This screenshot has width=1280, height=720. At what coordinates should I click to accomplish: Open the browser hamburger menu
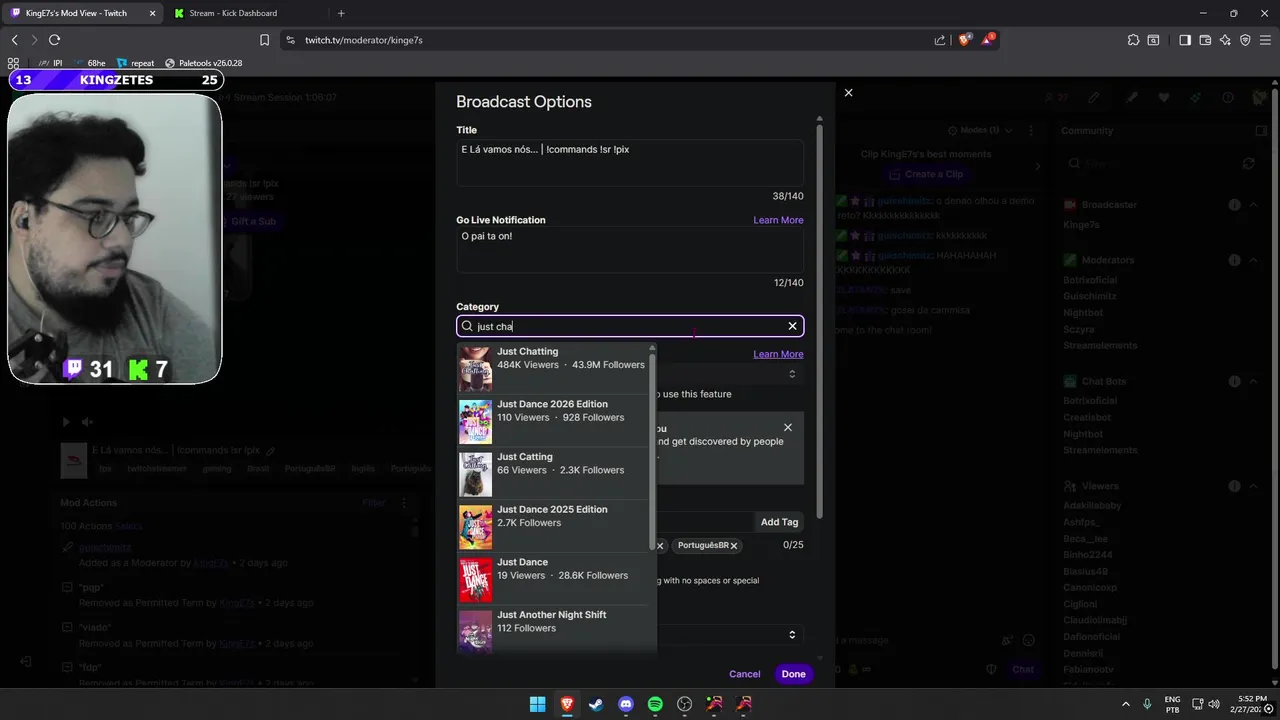1265,40
